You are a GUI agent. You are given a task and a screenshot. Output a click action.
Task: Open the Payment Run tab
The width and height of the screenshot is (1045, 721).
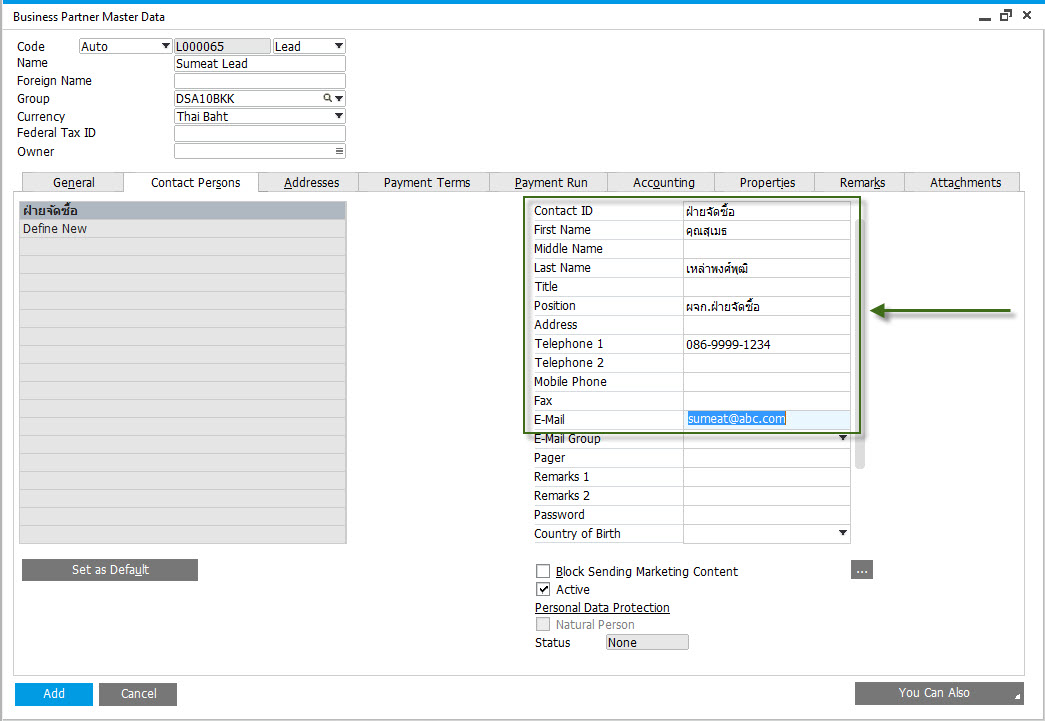(x=550, y=183)
